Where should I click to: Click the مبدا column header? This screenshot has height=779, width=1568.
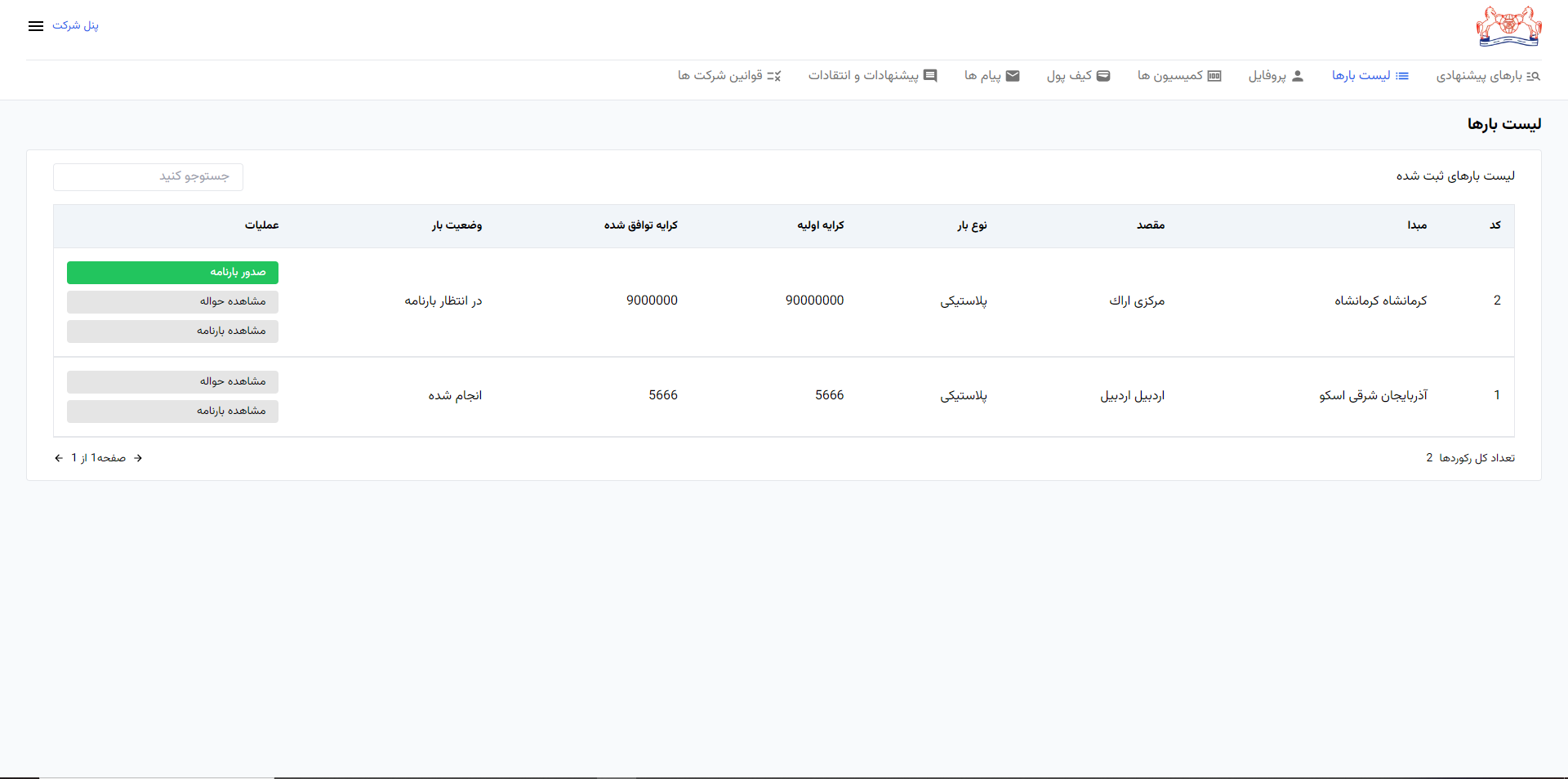pos(1417,225)
